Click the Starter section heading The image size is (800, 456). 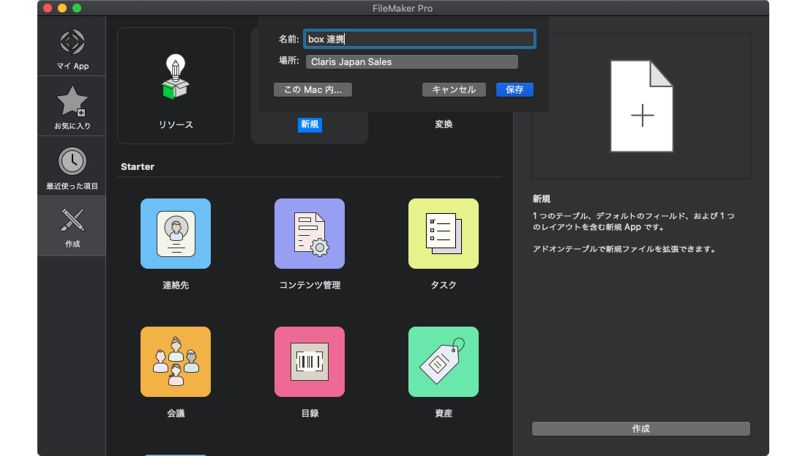[137, 167]
